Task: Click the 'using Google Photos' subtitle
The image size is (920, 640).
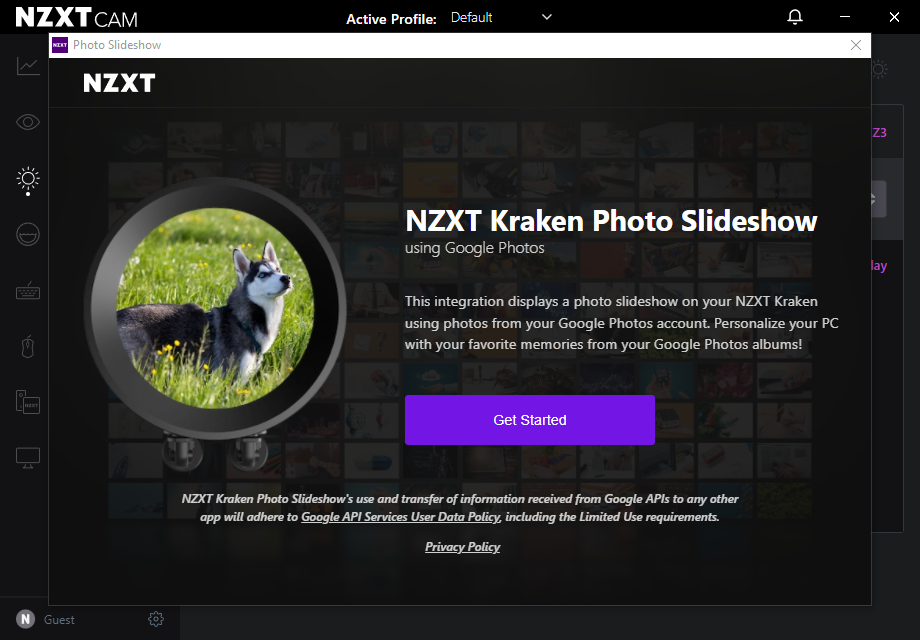Action: (475, 248)
